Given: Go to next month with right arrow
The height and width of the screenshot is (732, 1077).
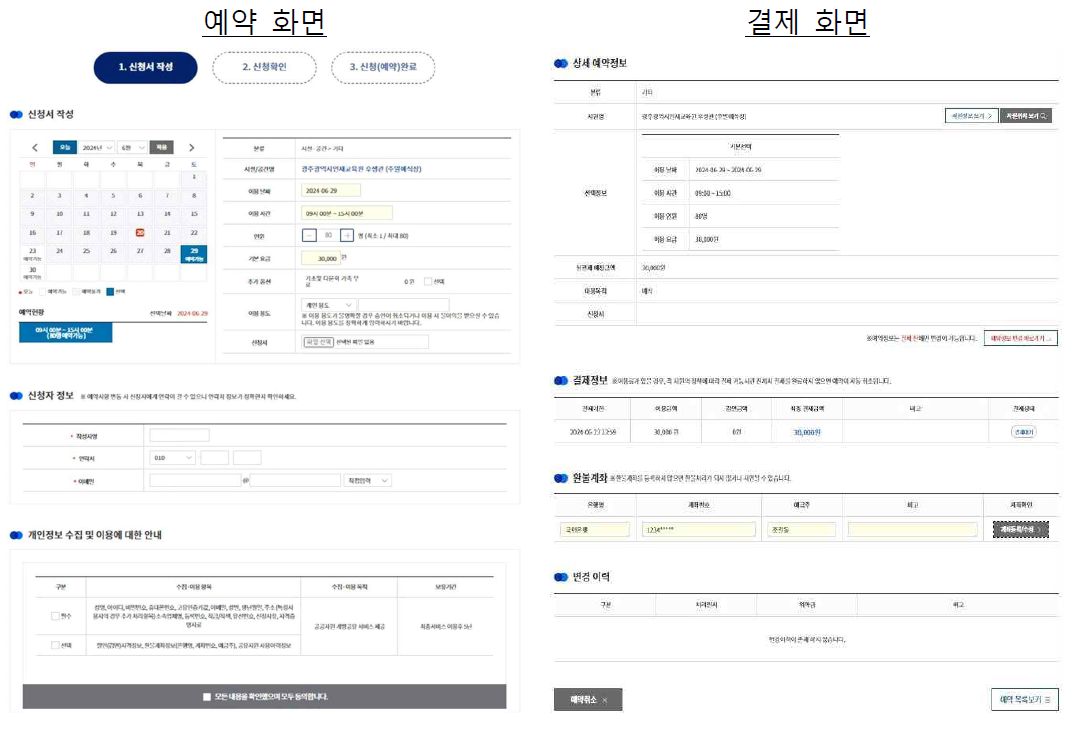Looking at the screenshot, I should 192,148.
